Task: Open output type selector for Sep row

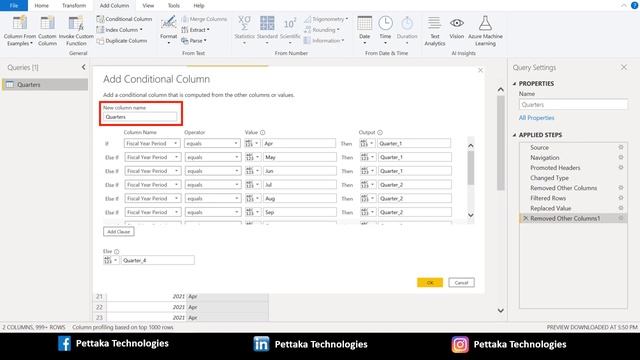Action: pyautogui.click(x=368, y=212)
